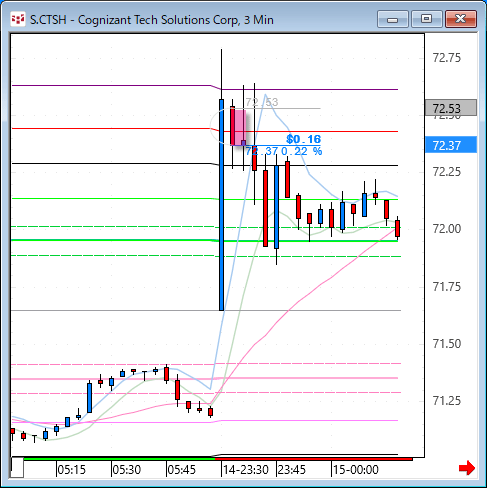This screenshot has height=488, width=487.
Task: Click the gray 72.53 label near candles
Action: click(x=262, y=102)
